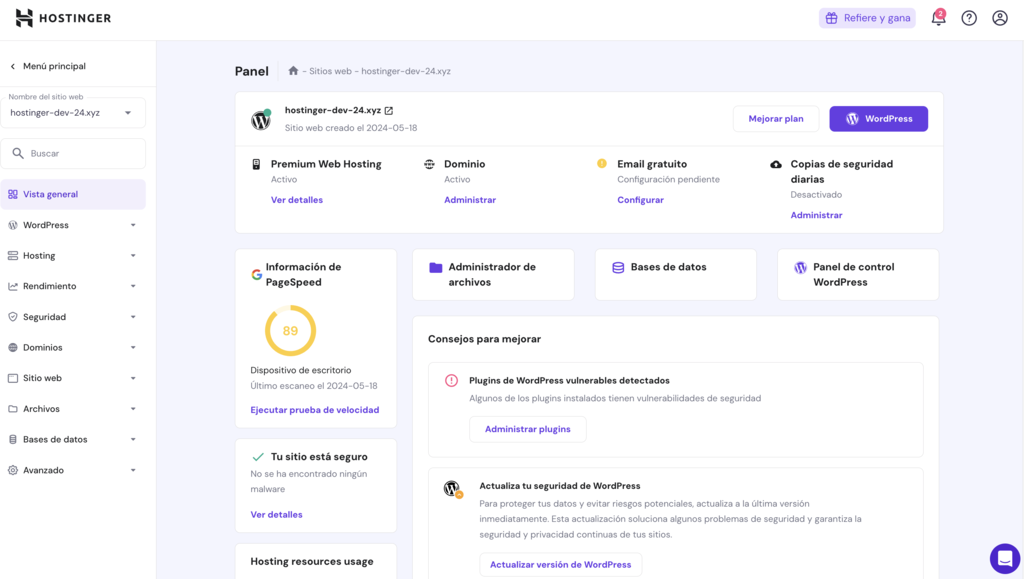
Task: Select Vista general in the sidebar
Action: (x=74, y=193)
